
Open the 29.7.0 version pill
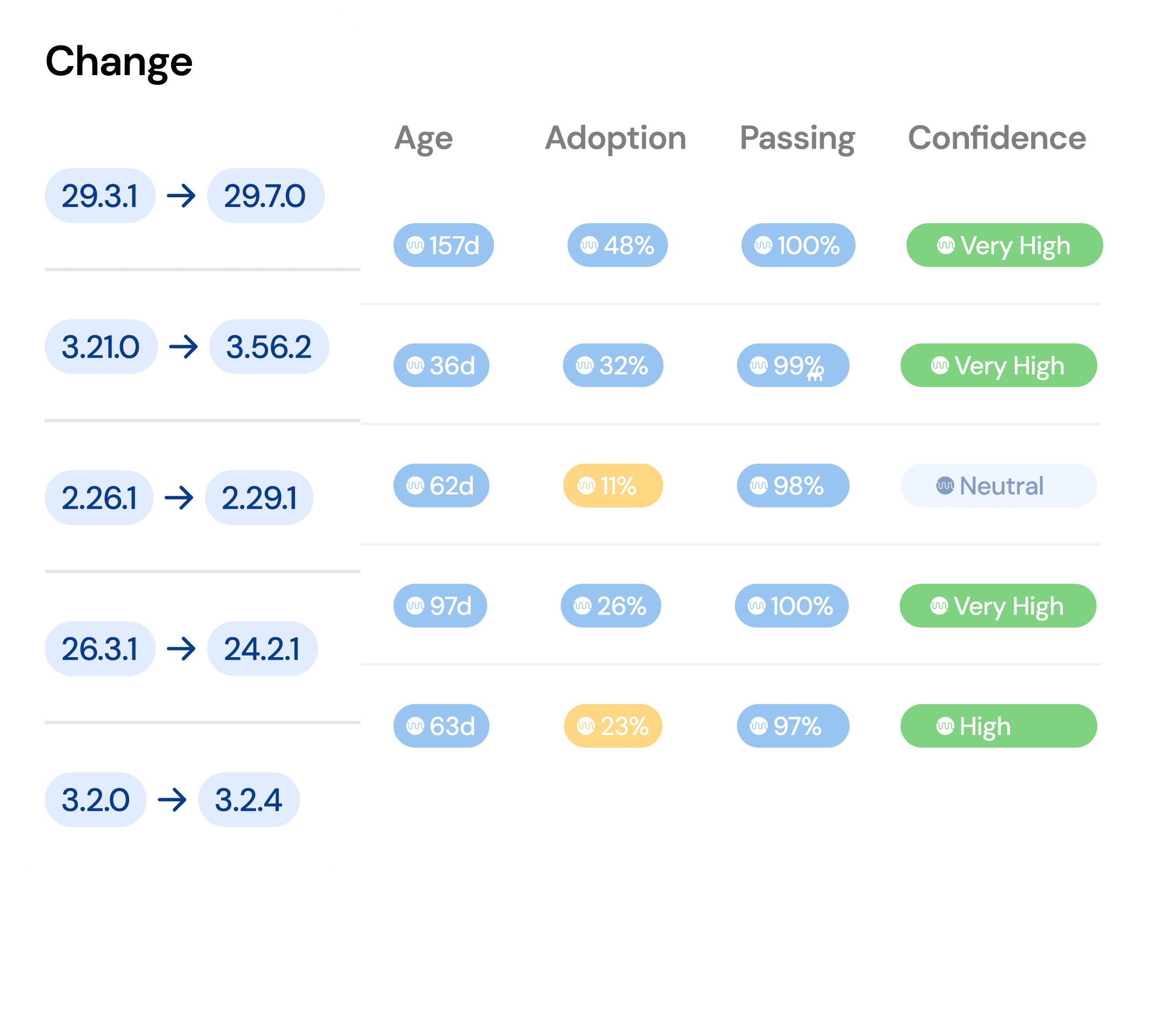pos(265,197)
